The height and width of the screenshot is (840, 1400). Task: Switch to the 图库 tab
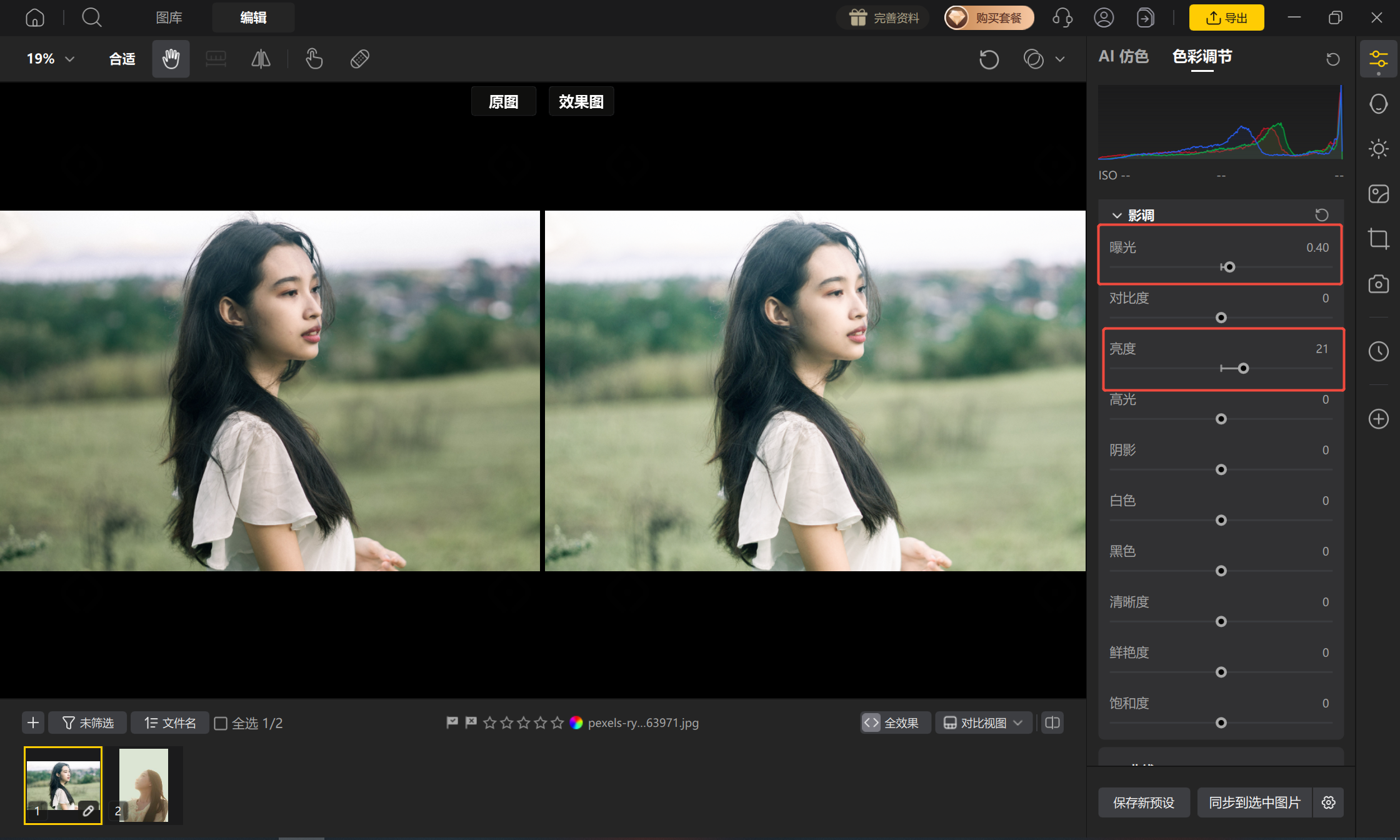pyautogui.click(x=169, y=17)
